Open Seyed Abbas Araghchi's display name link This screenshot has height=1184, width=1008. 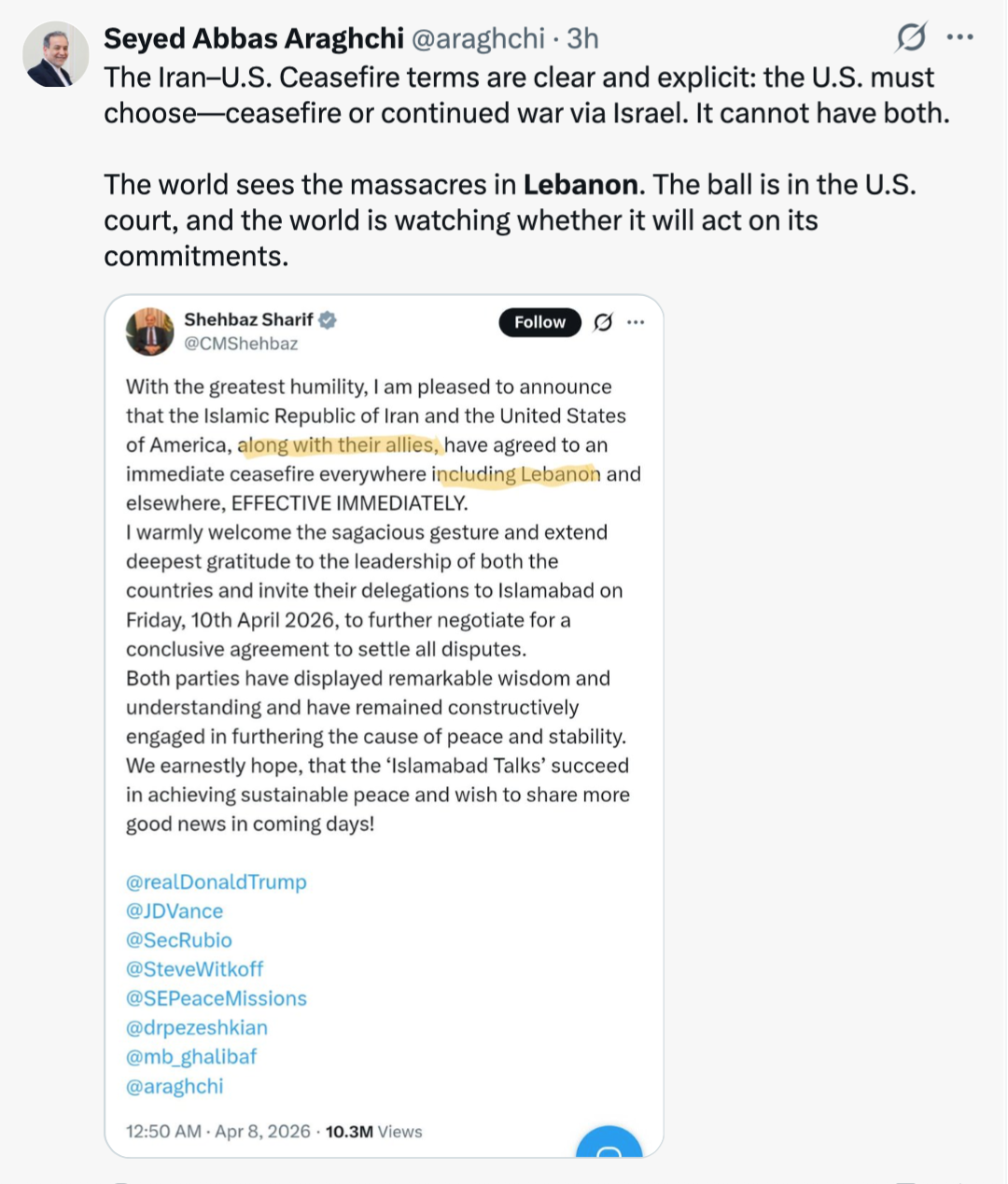coord(253,38)
